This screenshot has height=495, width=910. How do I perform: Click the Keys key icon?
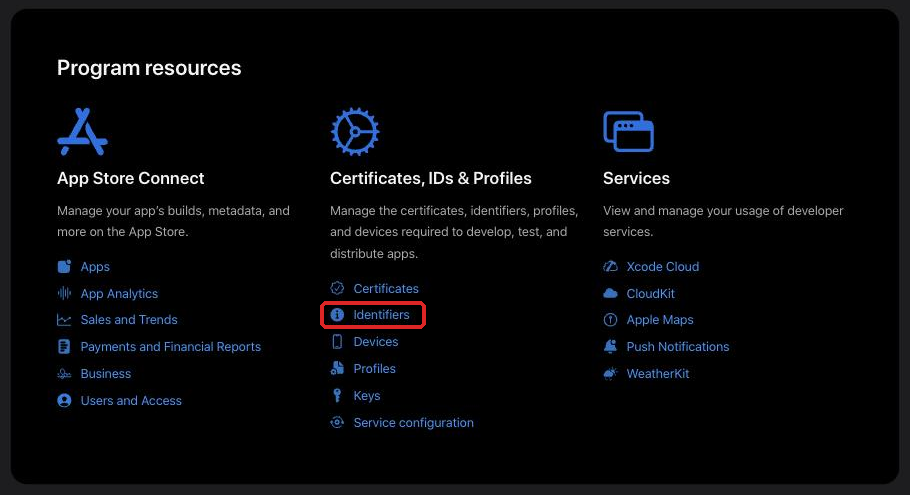(337, 395)
